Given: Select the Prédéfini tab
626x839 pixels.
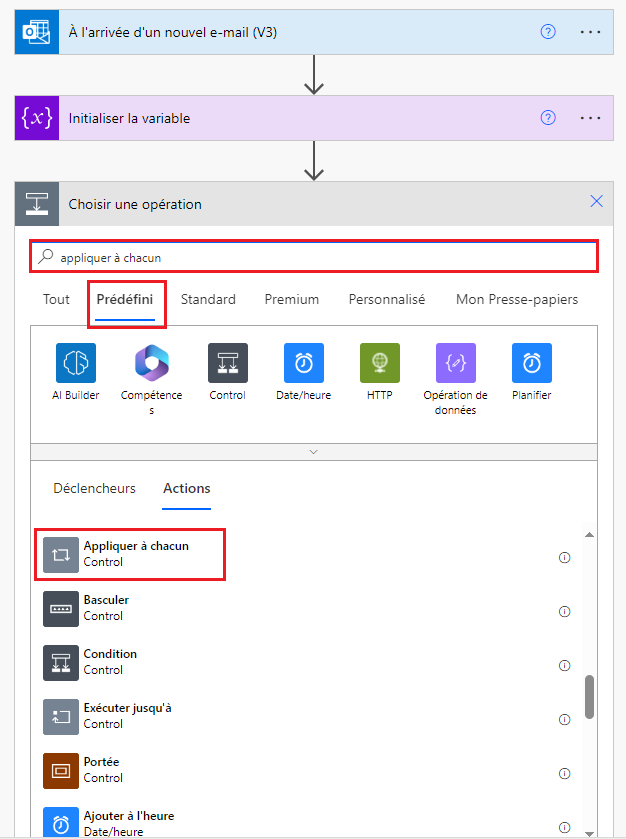Looking at the screenshot, I should pyautogui.click(x=125, y=299).
